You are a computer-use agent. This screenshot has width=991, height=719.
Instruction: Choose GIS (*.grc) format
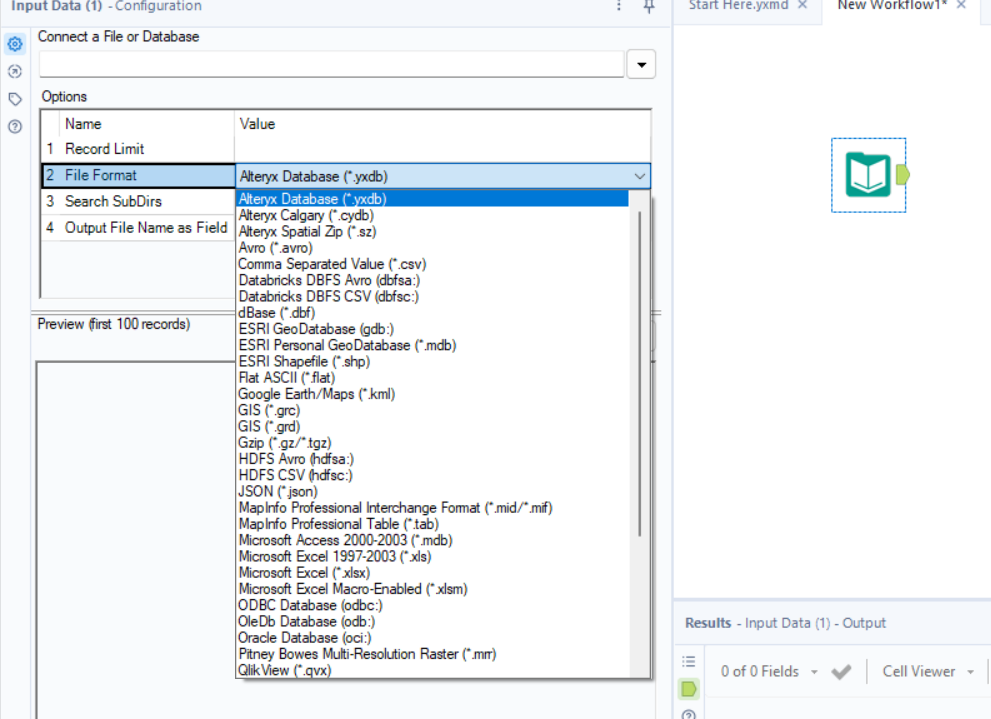[432, 411]
